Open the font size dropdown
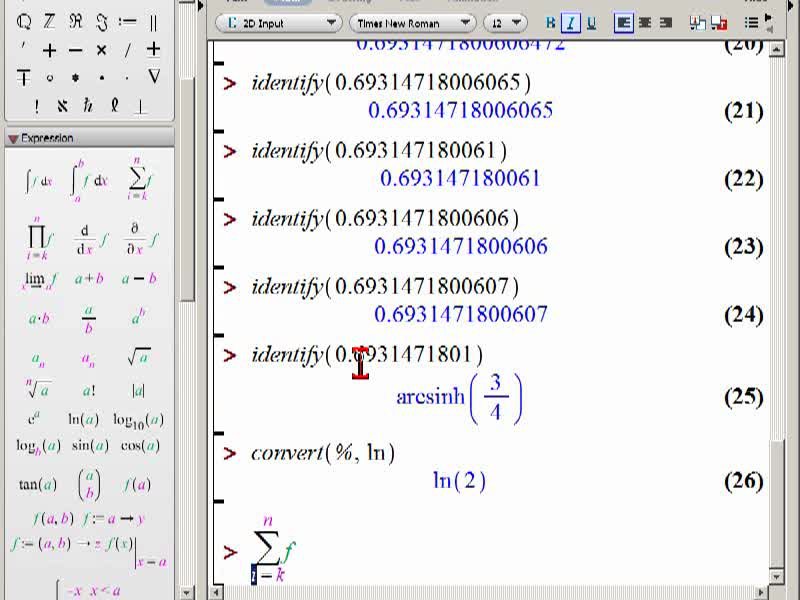Screen dimensions: 800x600 tap(505, 23)
